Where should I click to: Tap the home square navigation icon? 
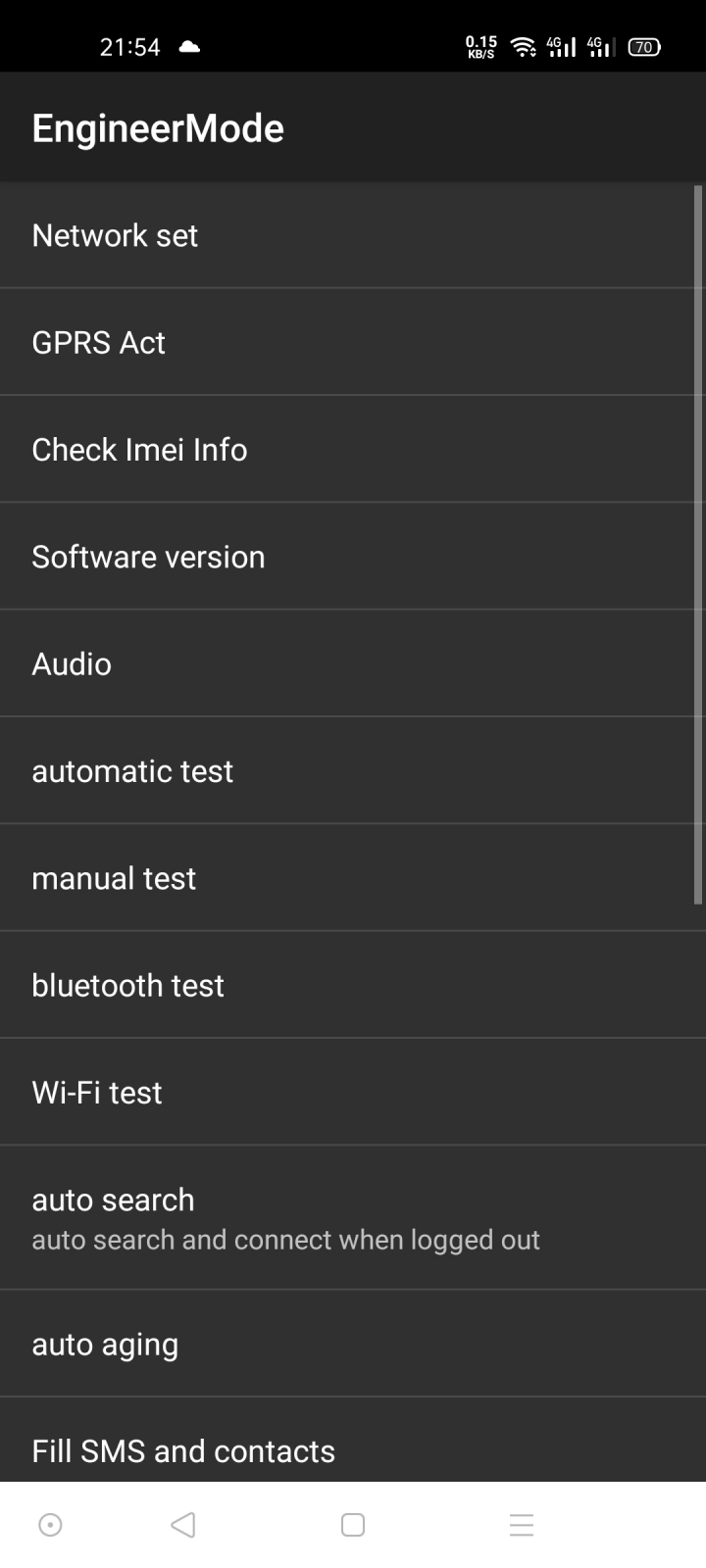[353, 1525]
